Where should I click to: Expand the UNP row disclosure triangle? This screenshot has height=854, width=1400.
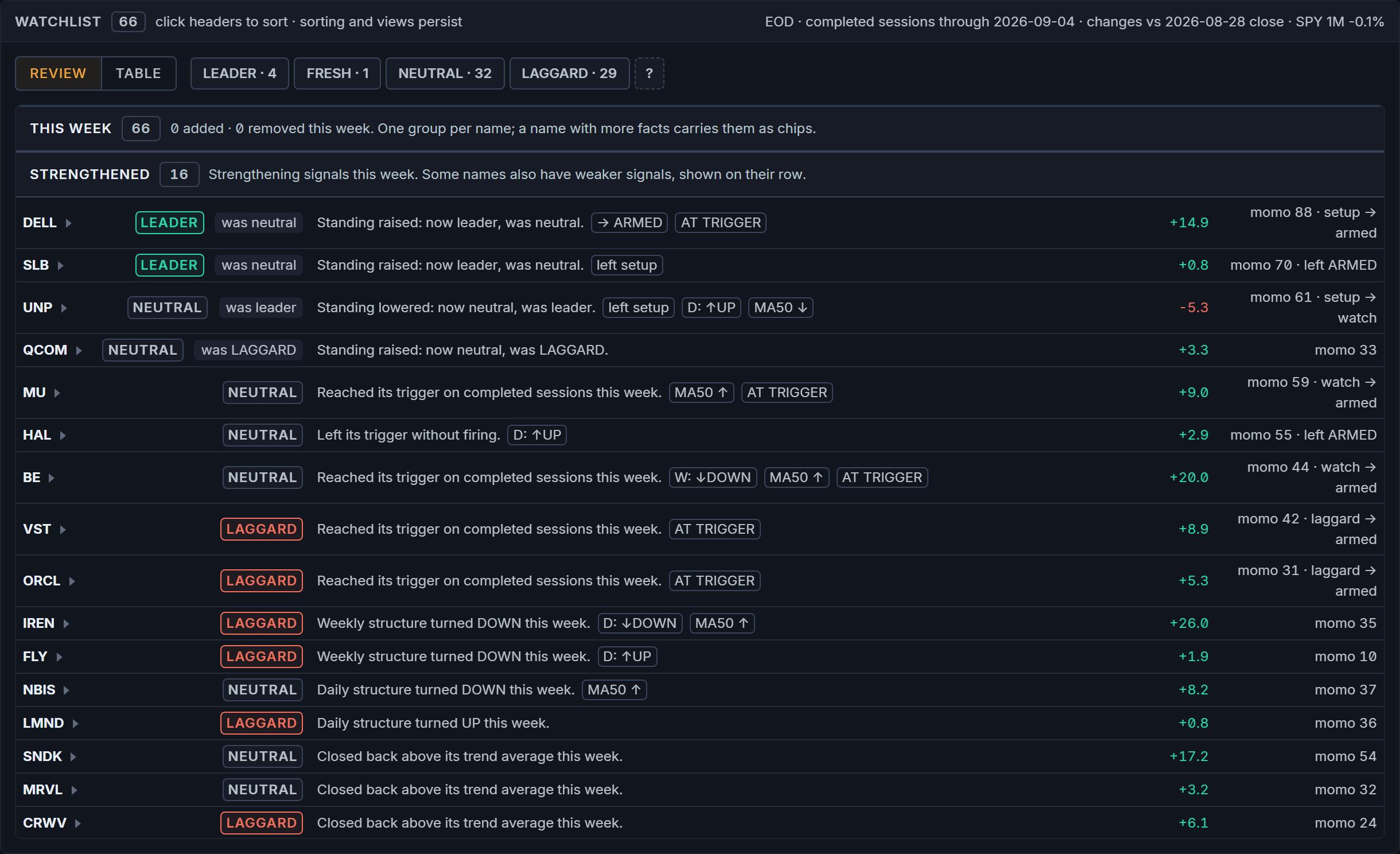[64, 308]
